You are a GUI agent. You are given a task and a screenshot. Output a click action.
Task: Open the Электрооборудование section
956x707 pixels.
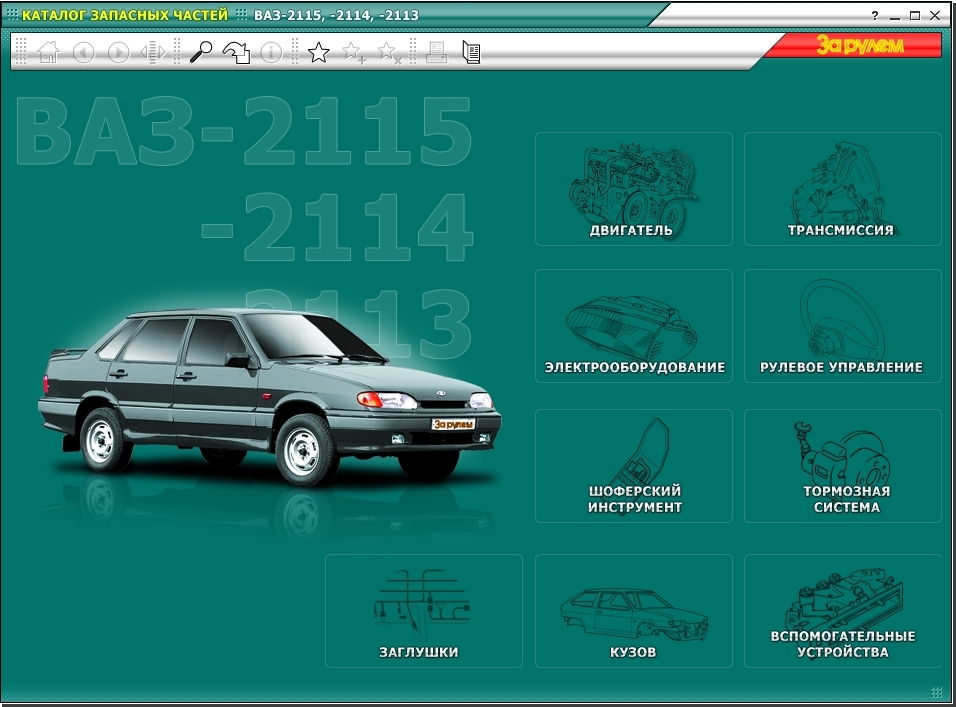(633, 326)
